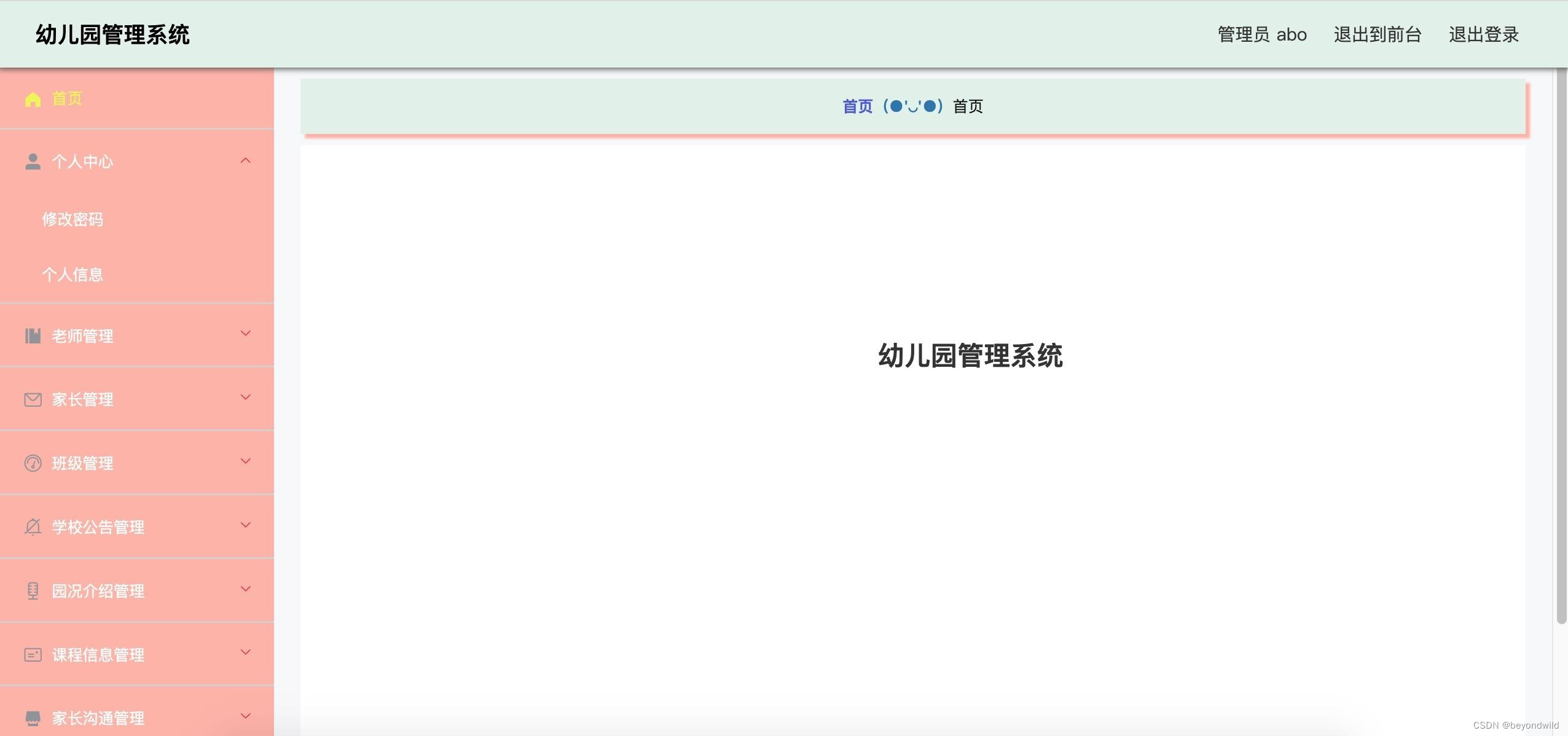Click 退出登录 to log out
Image resolution: width=1568 pixels, height=736 pixels.
1483,34
